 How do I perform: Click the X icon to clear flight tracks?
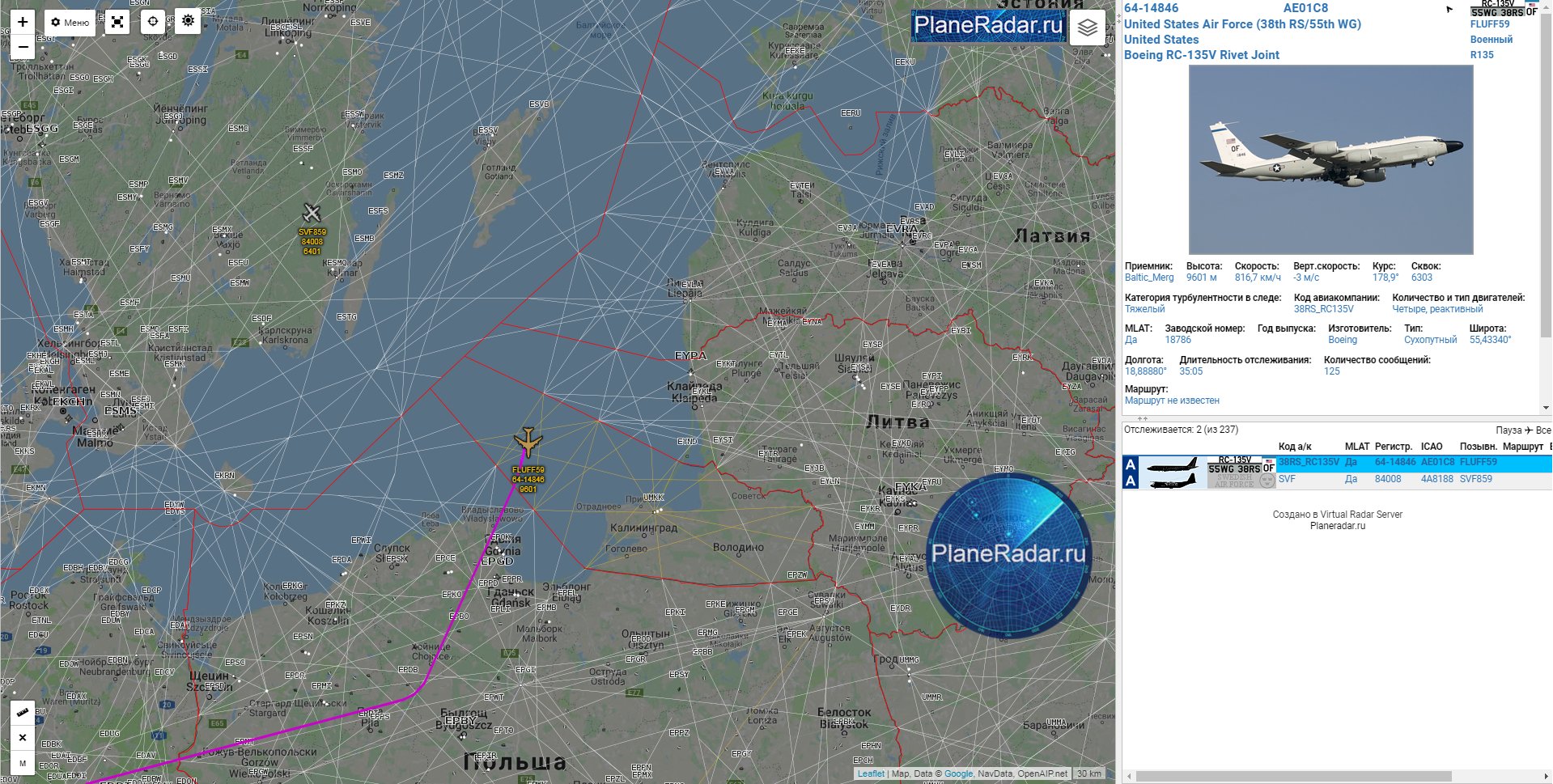(x=22, y=737)
